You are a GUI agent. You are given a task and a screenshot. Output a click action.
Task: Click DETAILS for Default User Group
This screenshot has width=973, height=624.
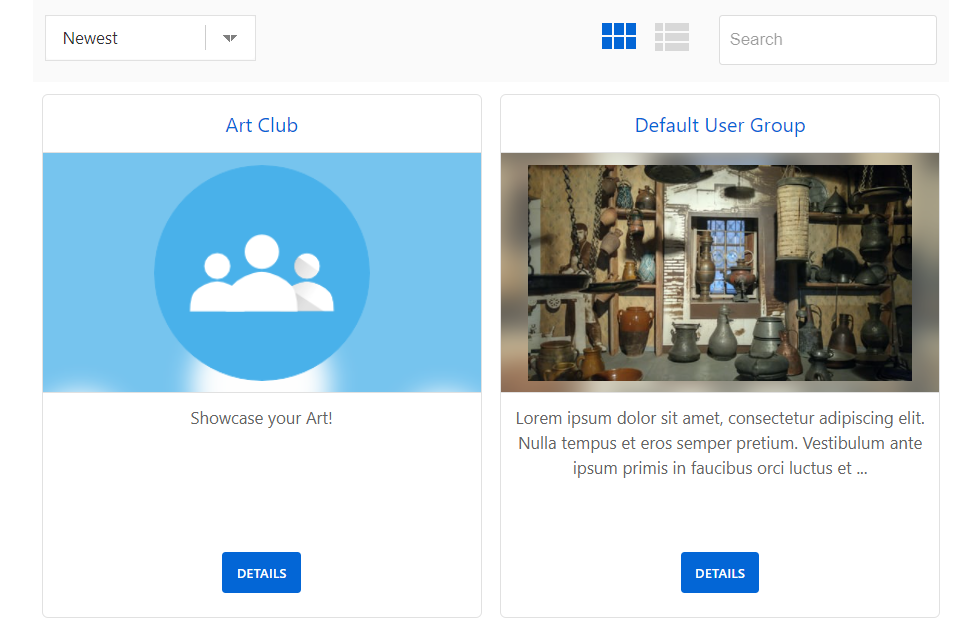(719, 572)
